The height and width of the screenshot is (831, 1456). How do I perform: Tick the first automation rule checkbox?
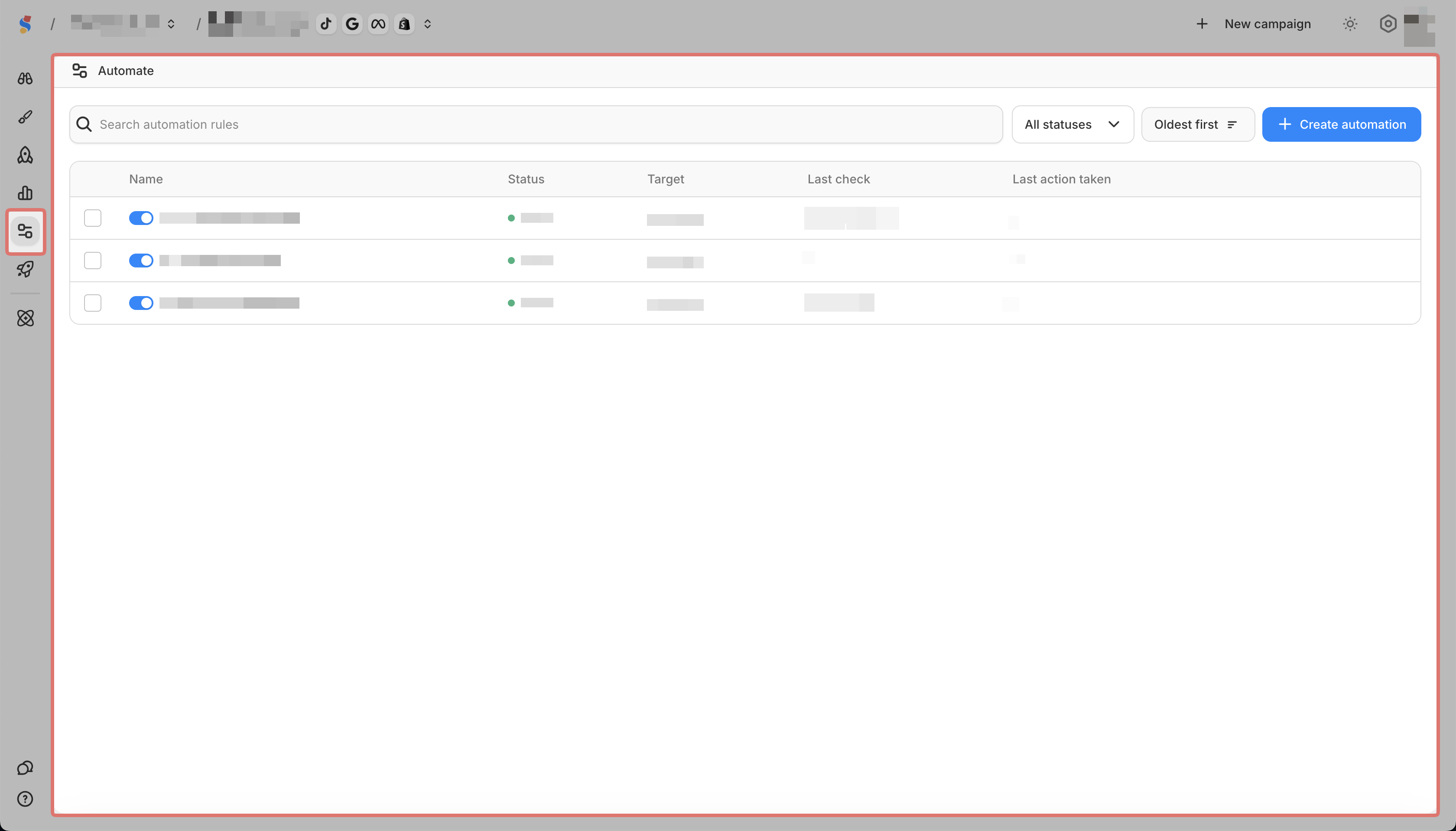(92, 218)
